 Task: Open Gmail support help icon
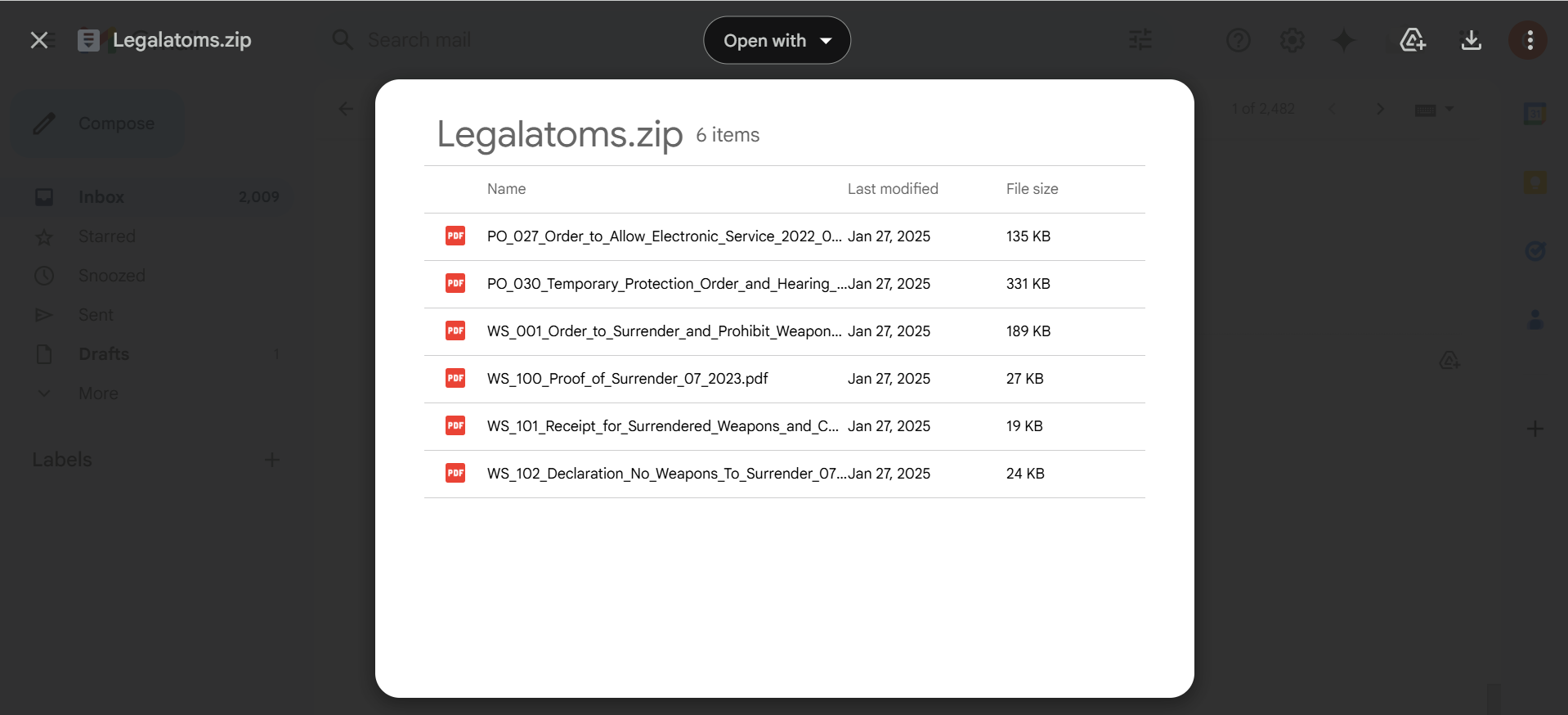point(1238,40)
